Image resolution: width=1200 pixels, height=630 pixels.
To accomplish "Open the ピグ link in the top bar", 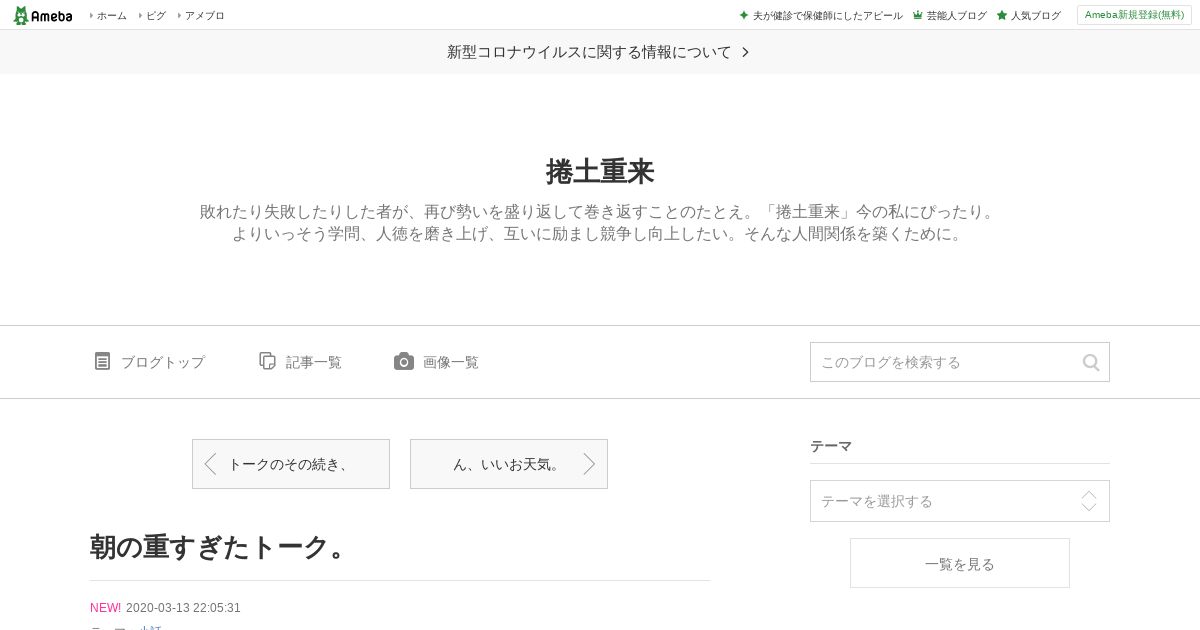I will click(156, 15).
